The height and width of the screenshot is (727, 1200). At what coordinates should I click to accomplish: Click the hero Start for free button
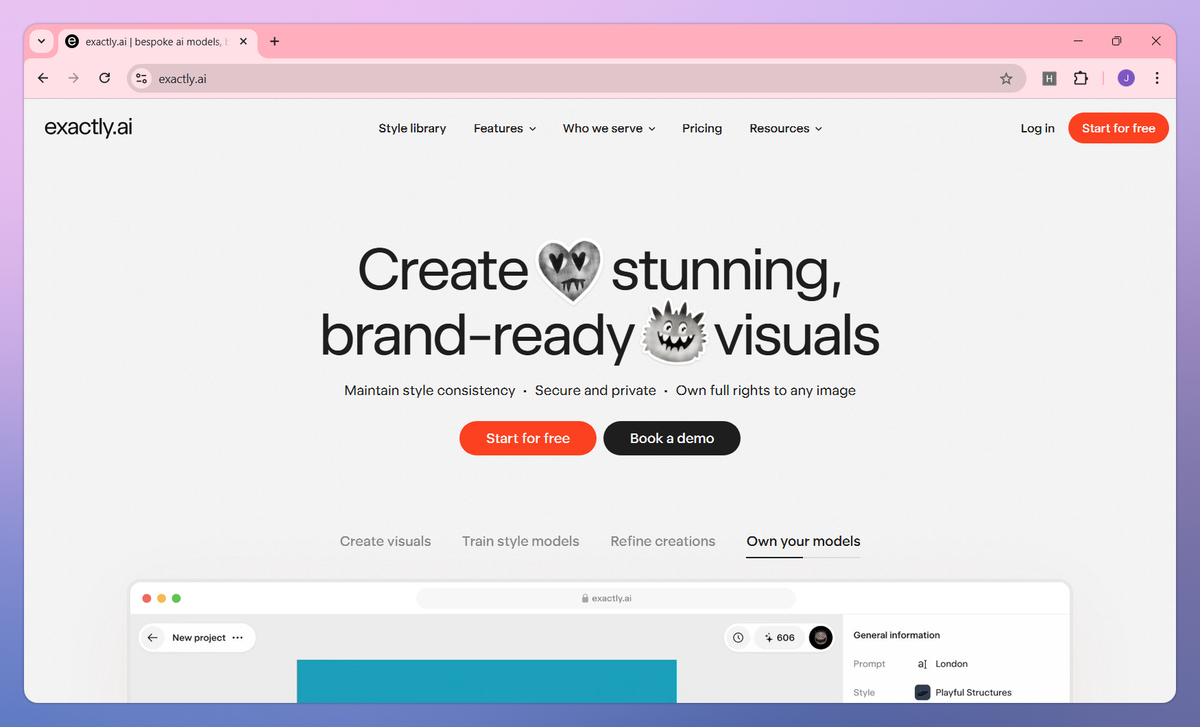(x=528, y=438)
